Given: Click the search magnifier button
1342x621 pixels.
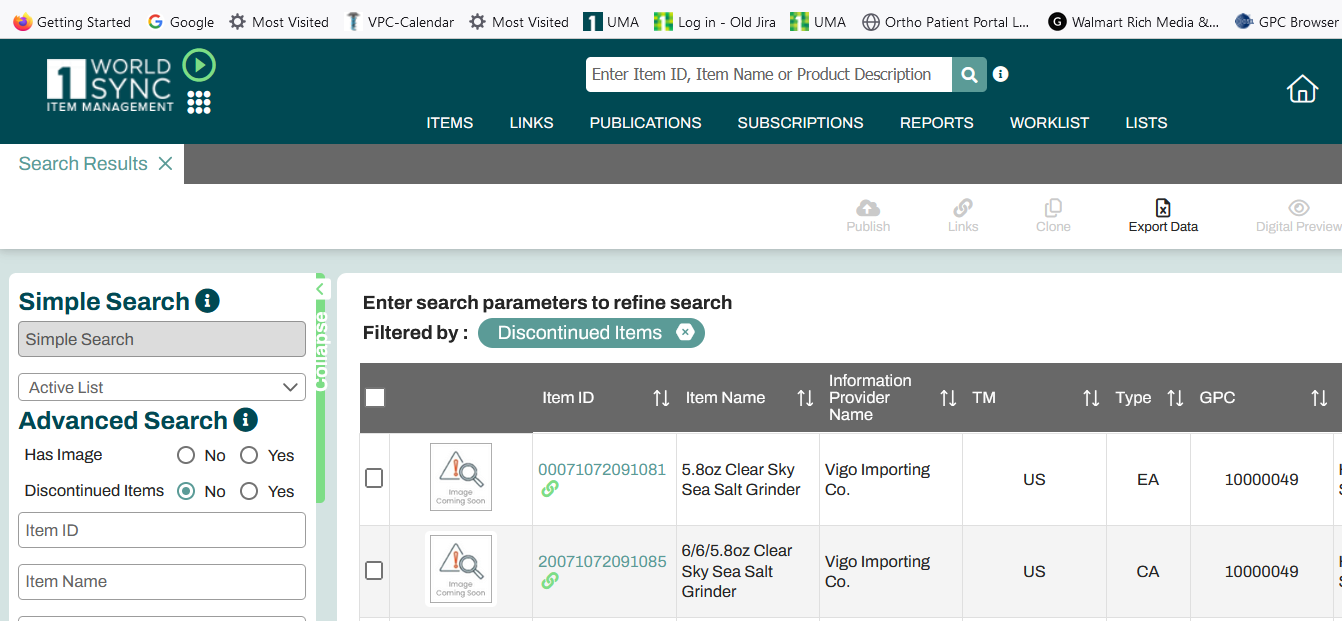Looking at the screenshot, I should tap(969, 74).
